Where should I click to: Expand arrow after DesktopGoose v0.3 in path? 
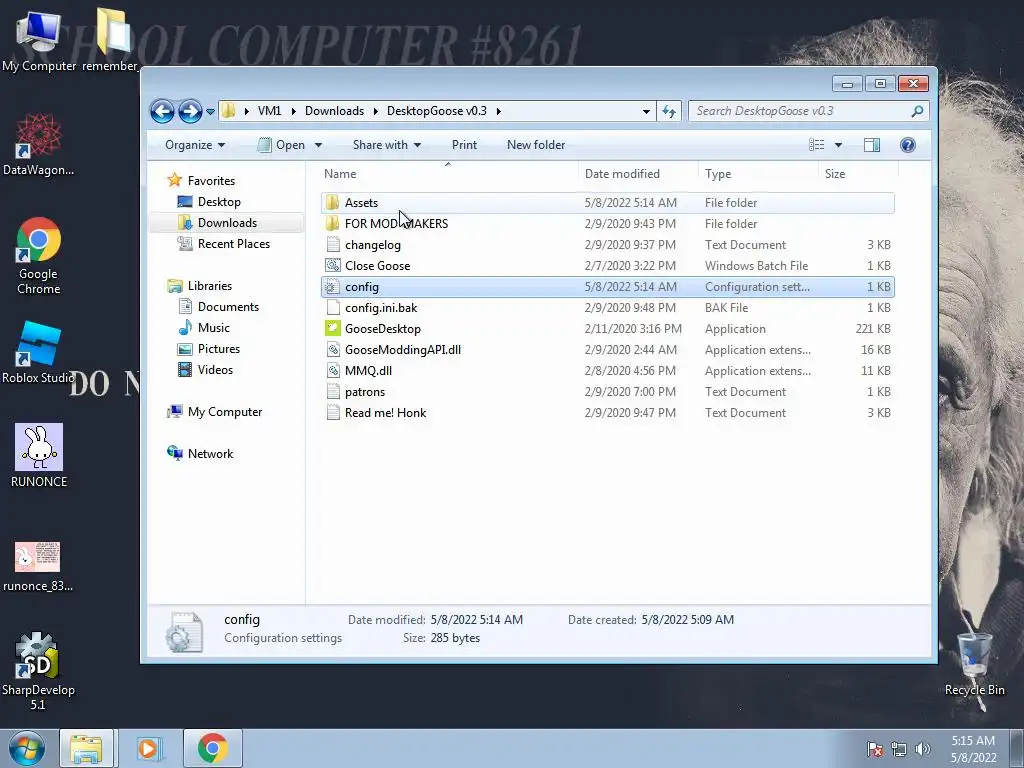click(x=498, y=111)
